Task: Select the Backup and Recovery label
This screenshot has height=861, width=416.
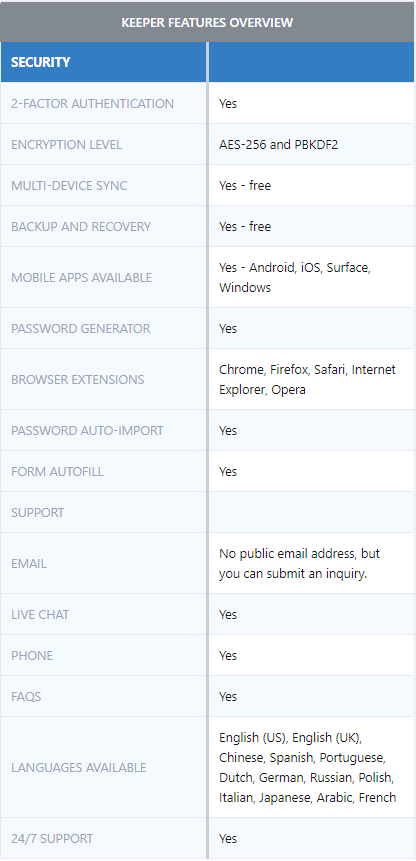Action: pos(81,226)
